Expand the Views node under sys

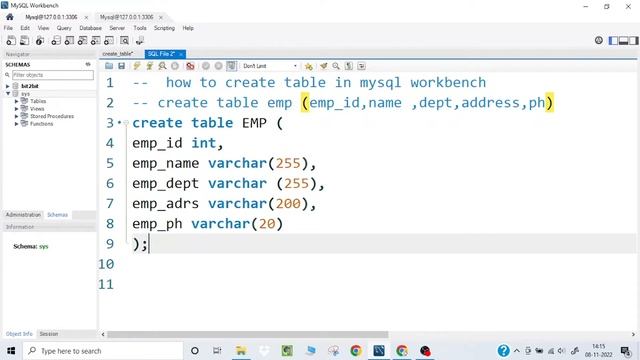coord(16,109)
